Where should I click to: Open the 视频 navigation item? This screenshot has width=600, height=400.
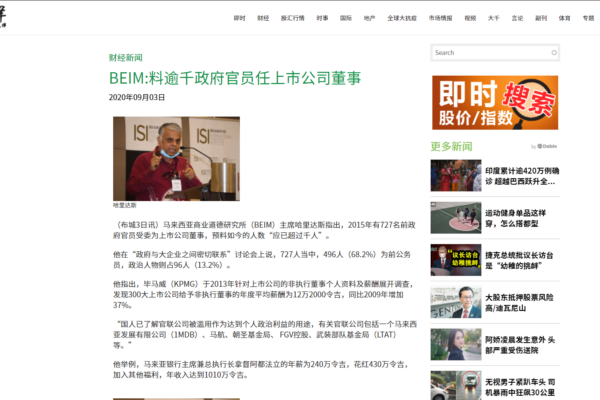click(x=470, y=18)
